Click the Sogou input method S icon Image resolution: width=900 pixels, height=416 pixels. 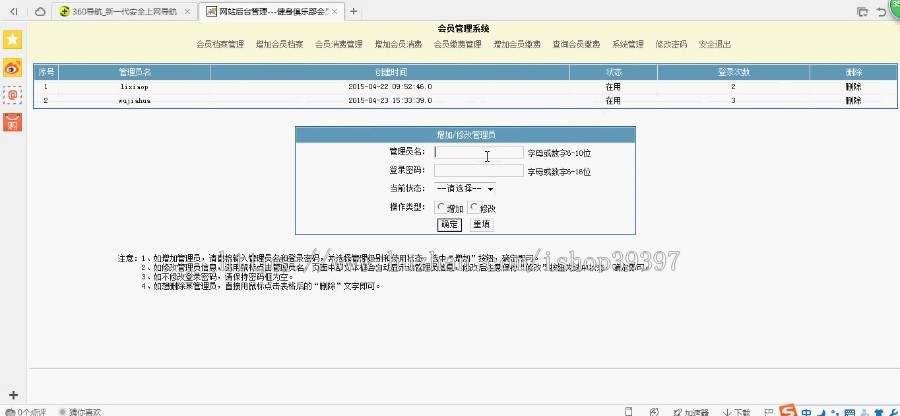click(790, 411)
